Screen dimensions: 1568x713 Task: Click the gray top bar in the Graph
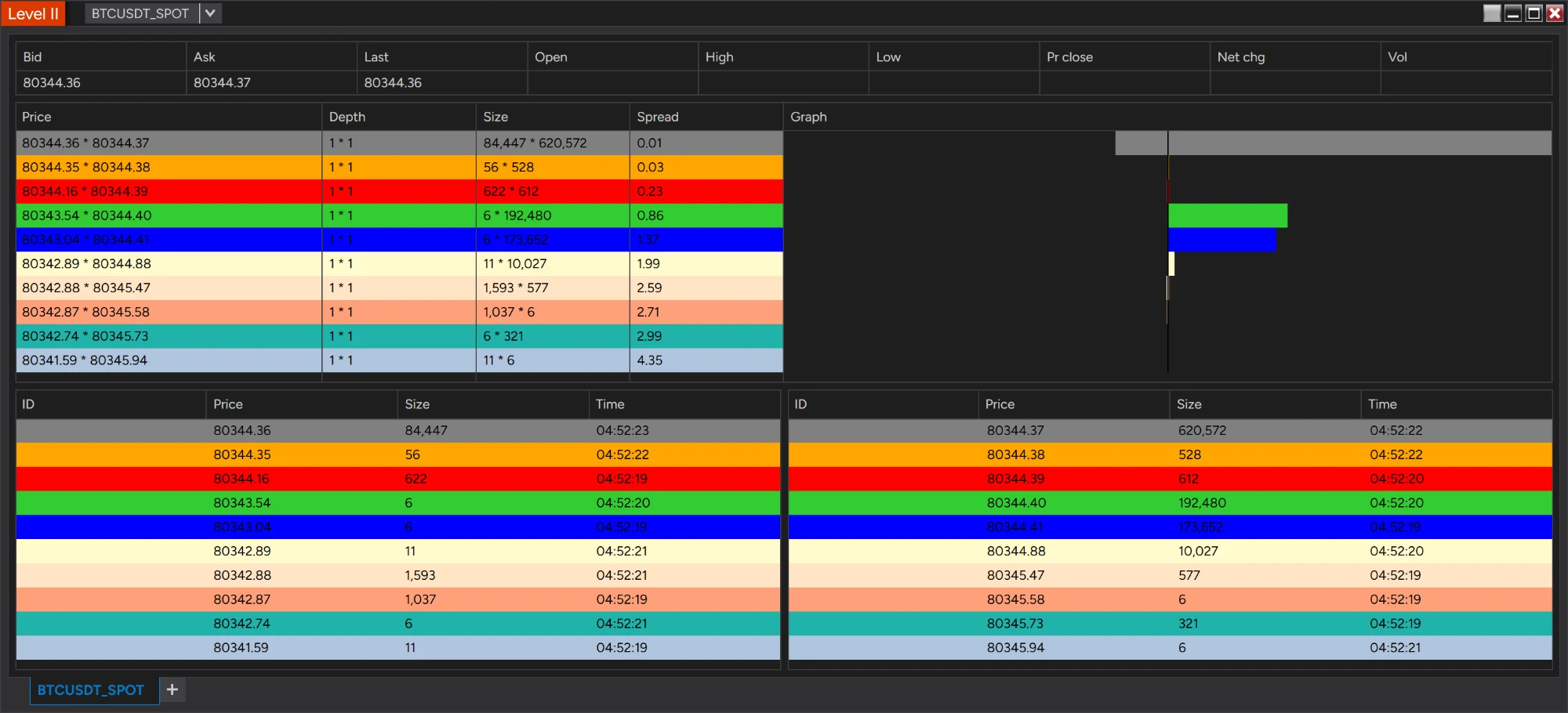pyautogui.click(x=1333, y=143)
